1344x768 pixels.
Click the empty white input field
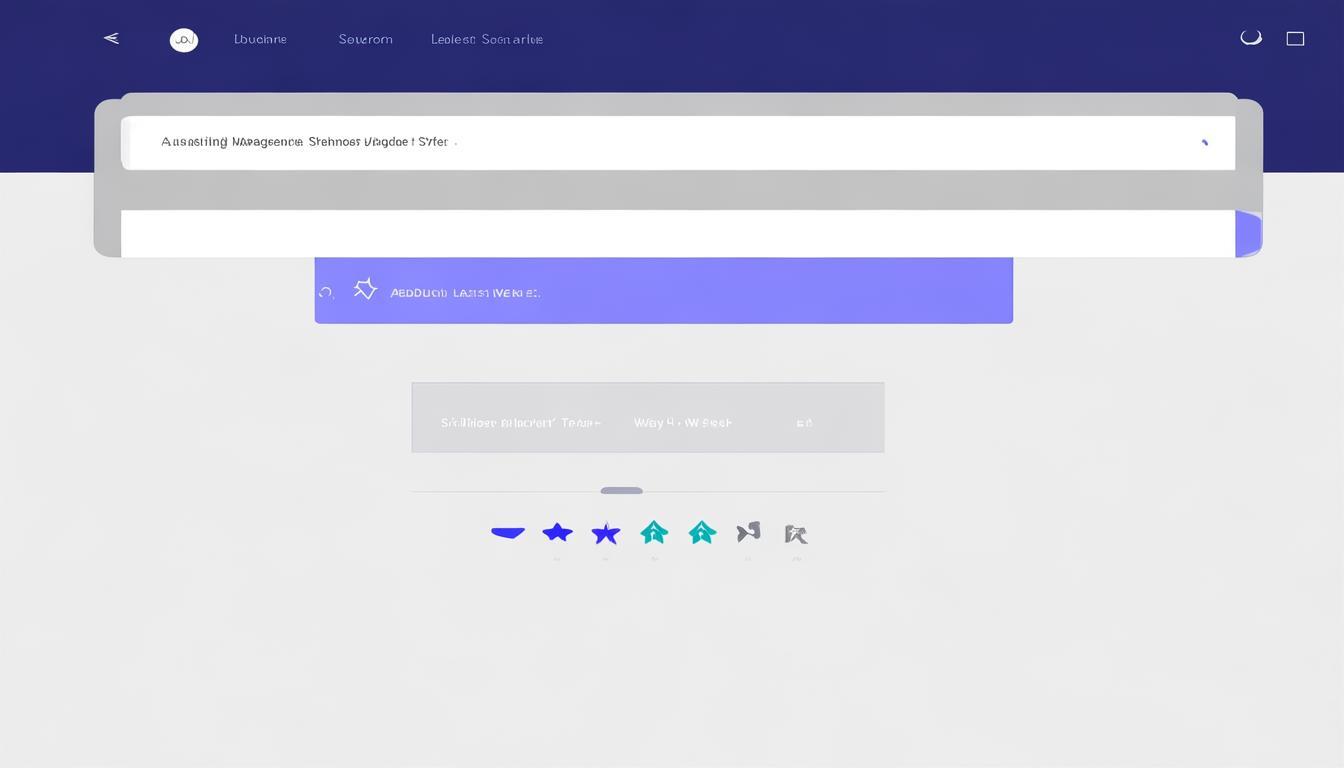coord(677,234)
